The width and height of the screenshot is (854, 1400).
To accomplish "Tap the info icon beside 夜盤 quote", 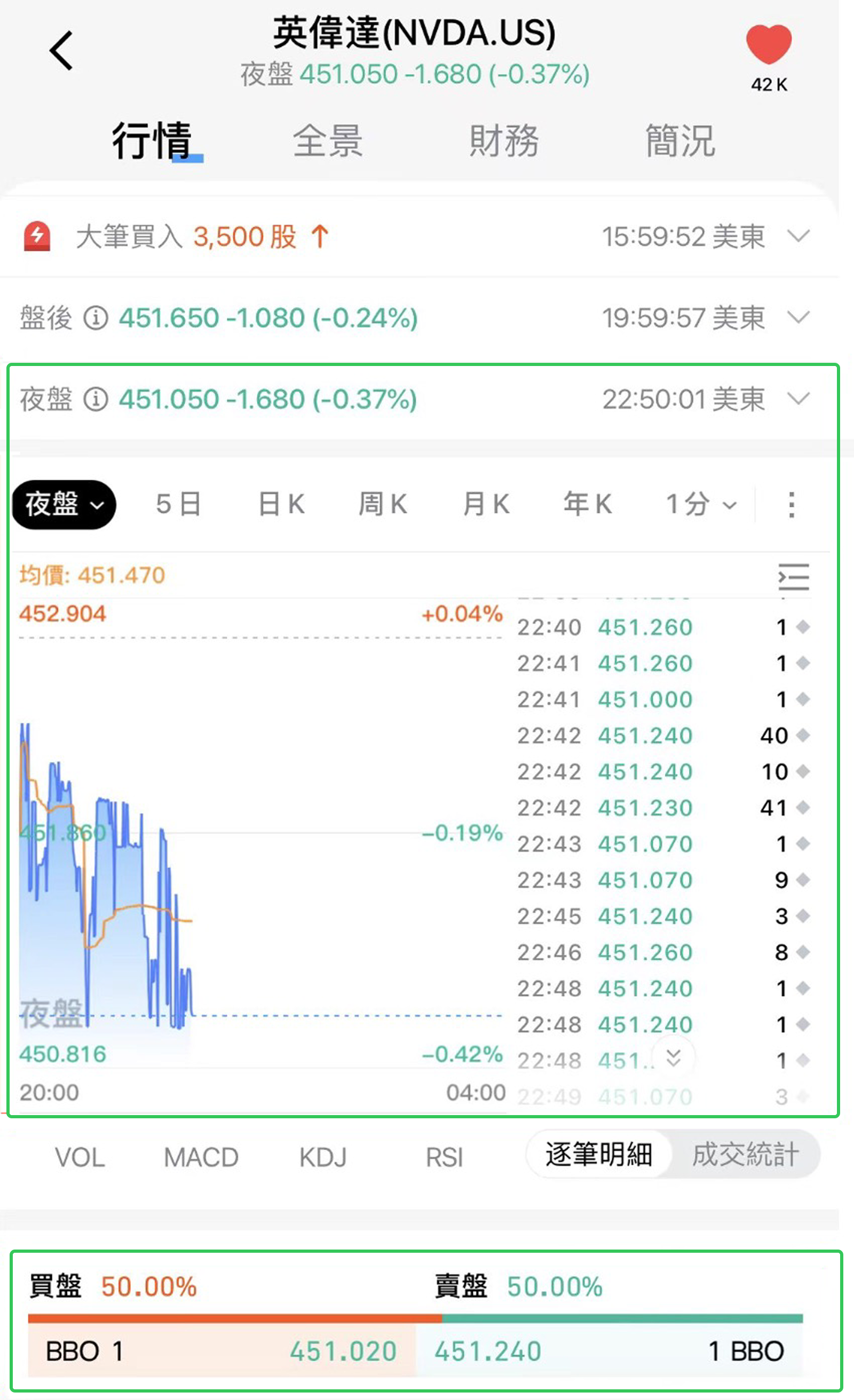I will pos(96,400).
